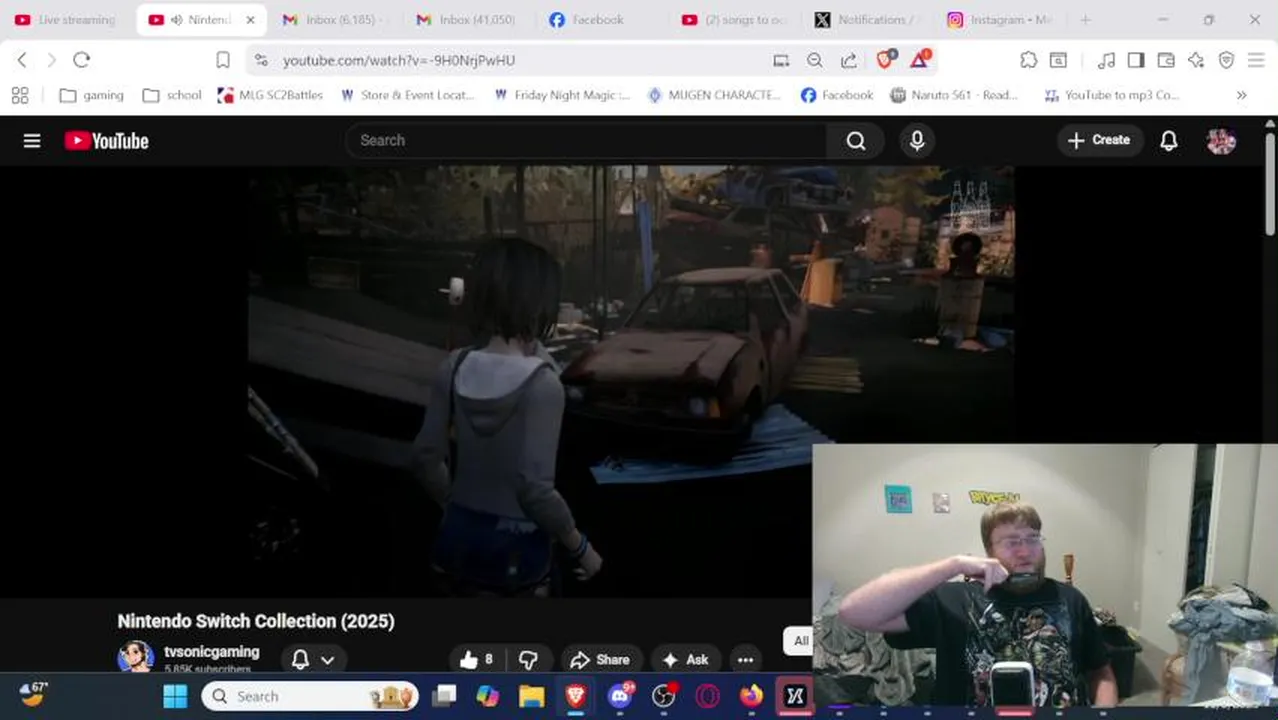Expand the subscription notification bell dropdown

tap(312, 659)
